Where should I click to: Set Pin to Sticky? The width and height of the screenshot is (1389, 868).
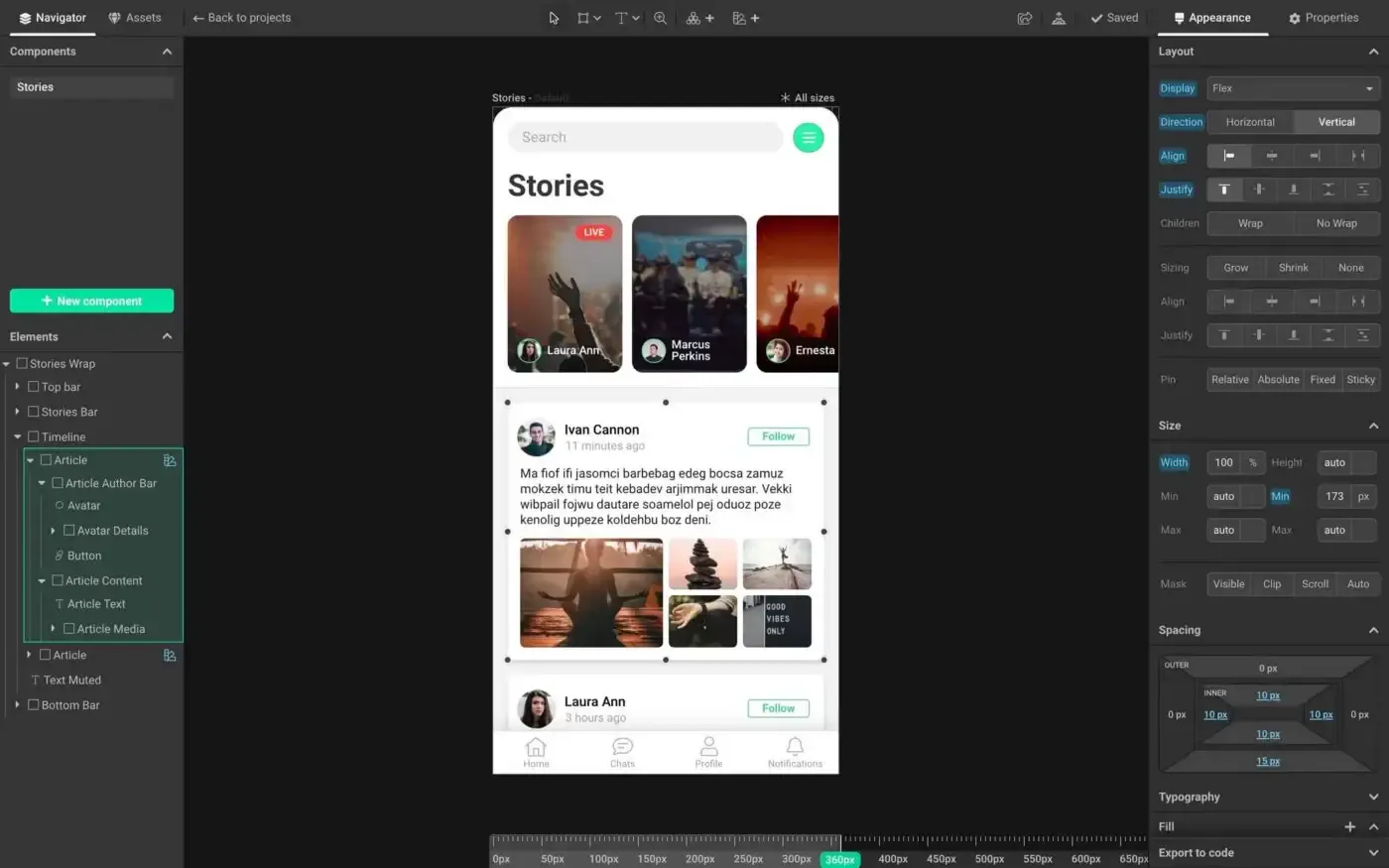(x=1361, y=380)
